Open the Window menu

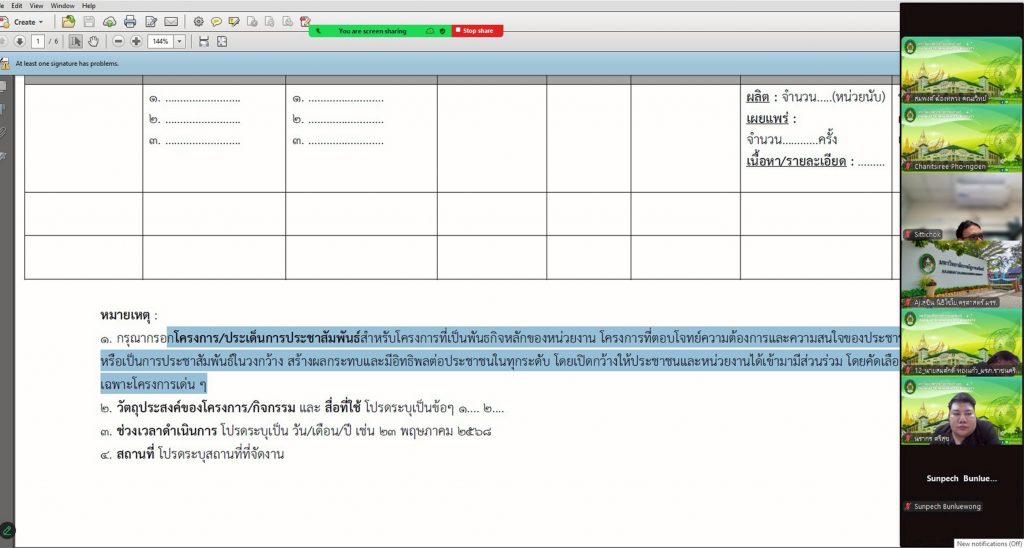pos(62,5)
